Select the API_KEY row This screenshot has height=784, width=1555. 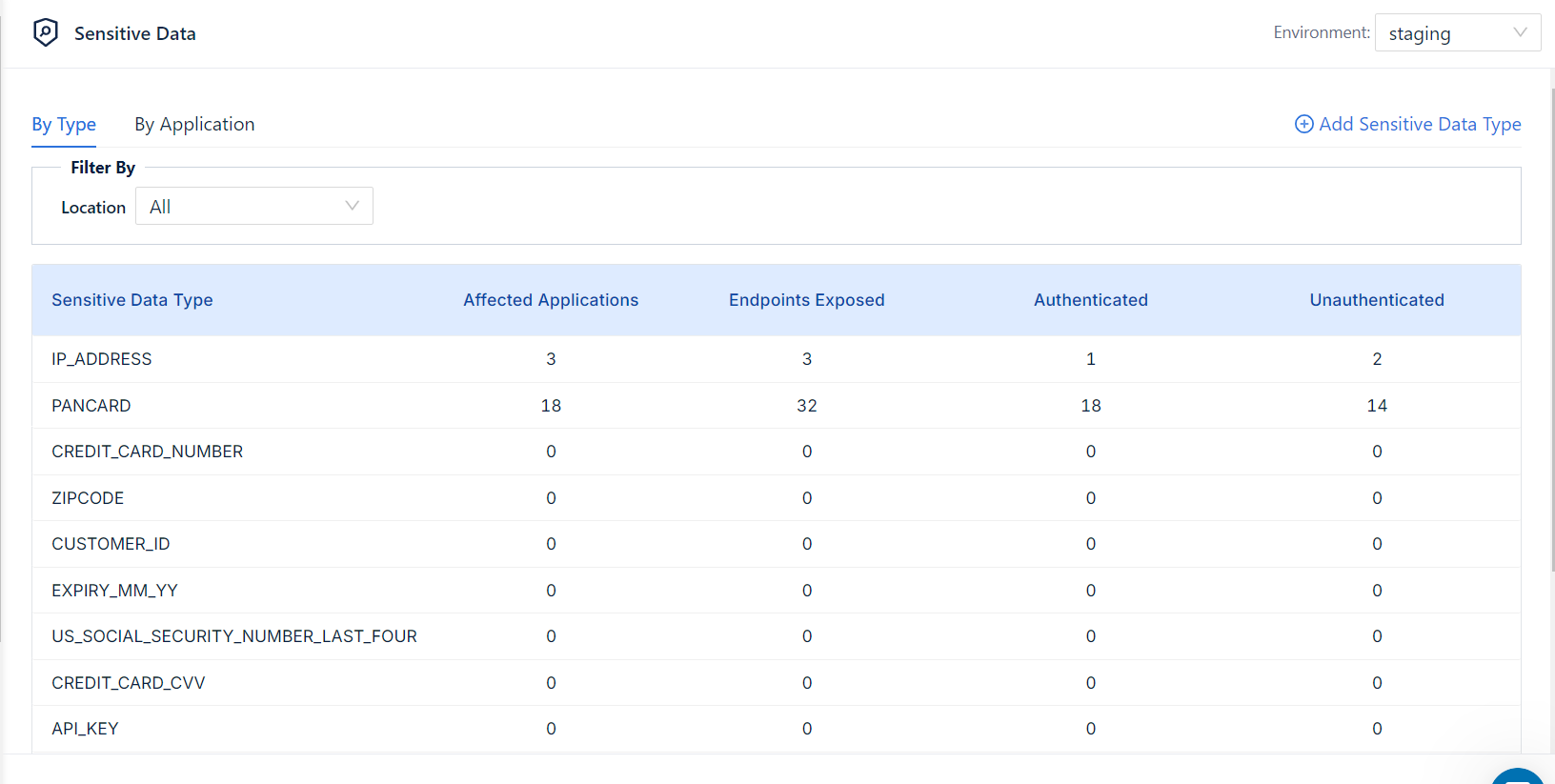point(776,729)
